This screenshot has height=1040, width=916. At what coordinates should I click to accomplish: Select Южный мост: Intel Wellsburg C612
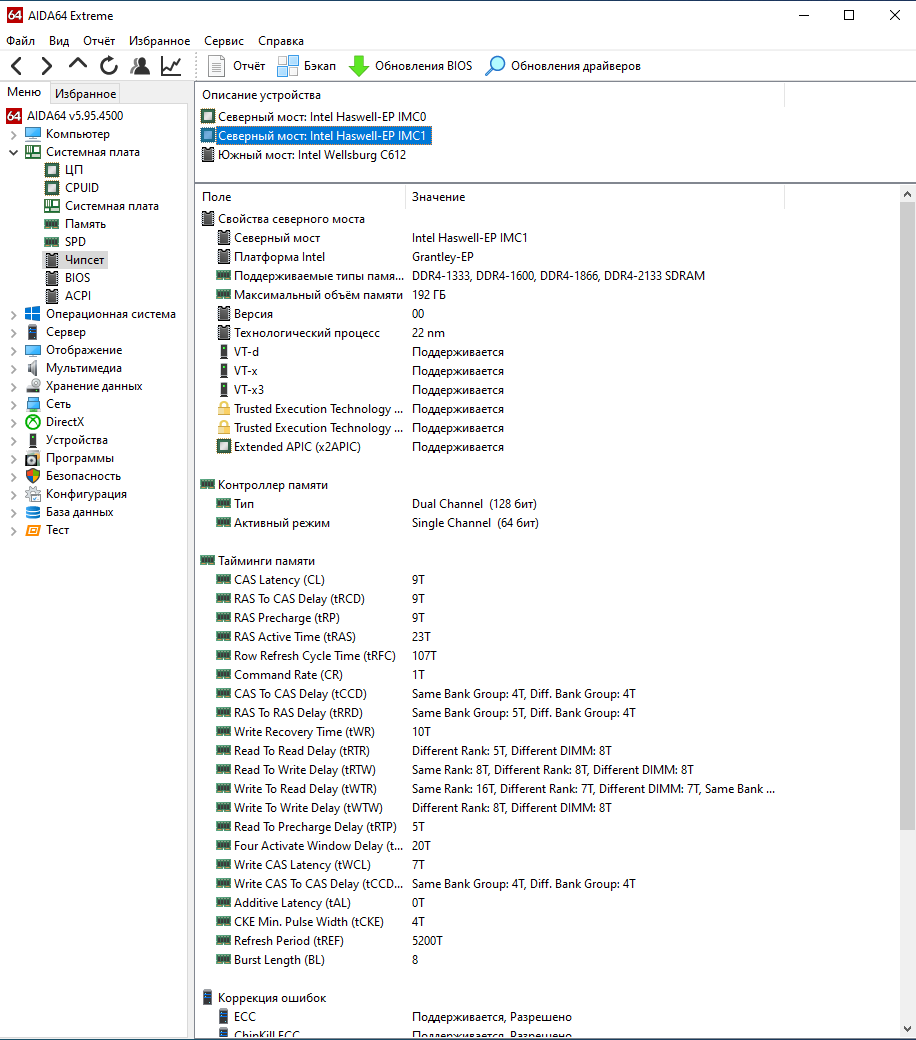tap(304, 155)
